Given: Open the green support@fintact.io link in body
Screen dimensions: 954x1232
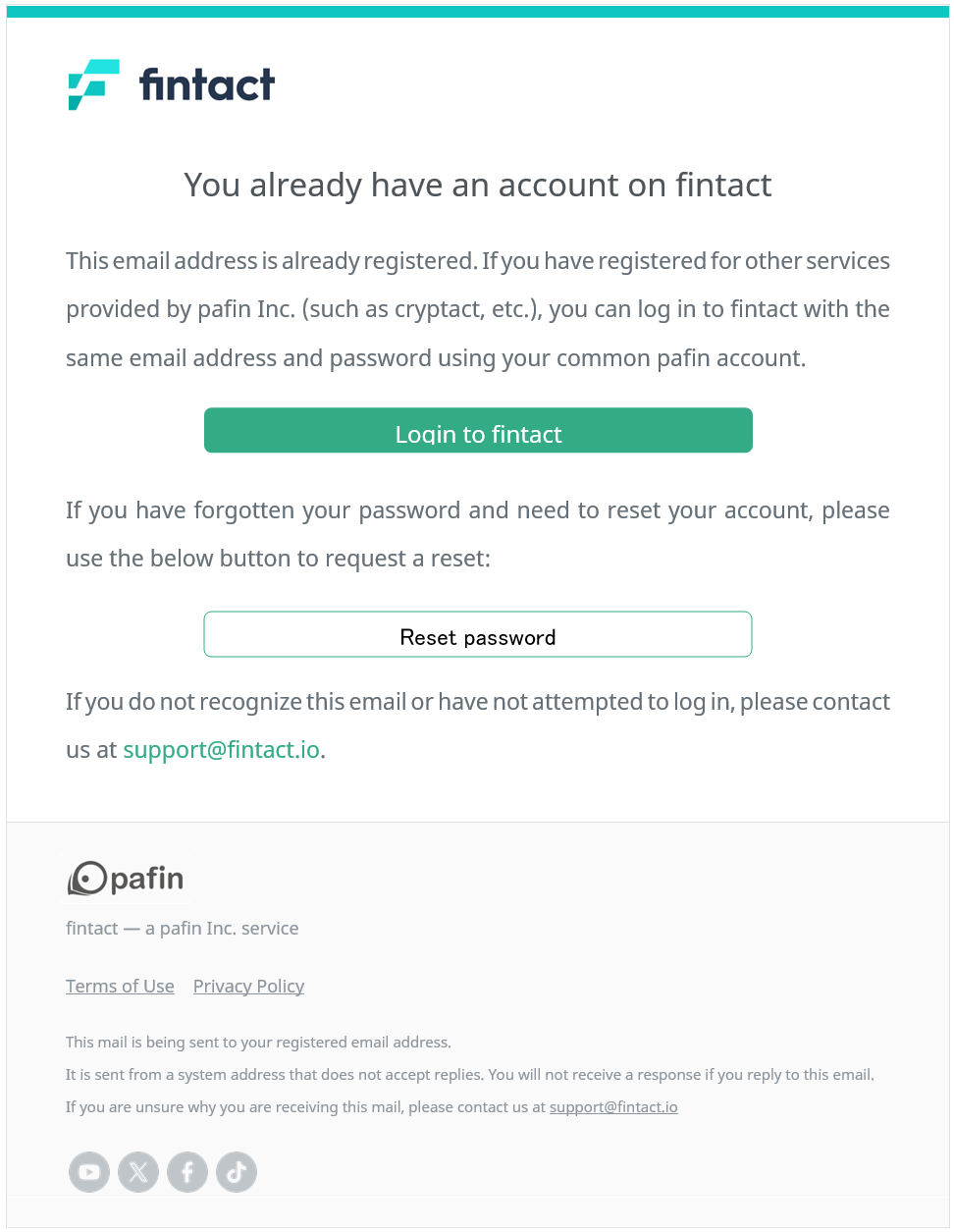Looking at the screenshot, I should [222, 750].
